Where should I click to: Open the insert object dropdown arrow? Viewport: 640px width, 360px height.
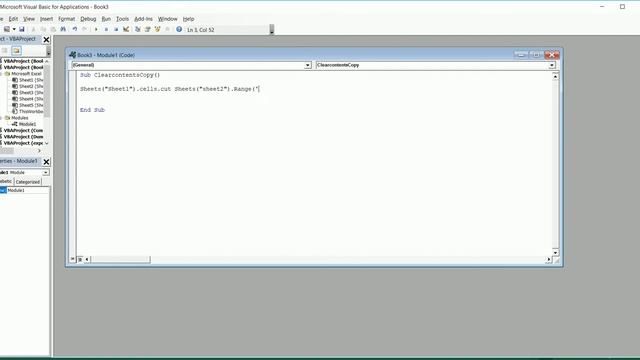14,29
